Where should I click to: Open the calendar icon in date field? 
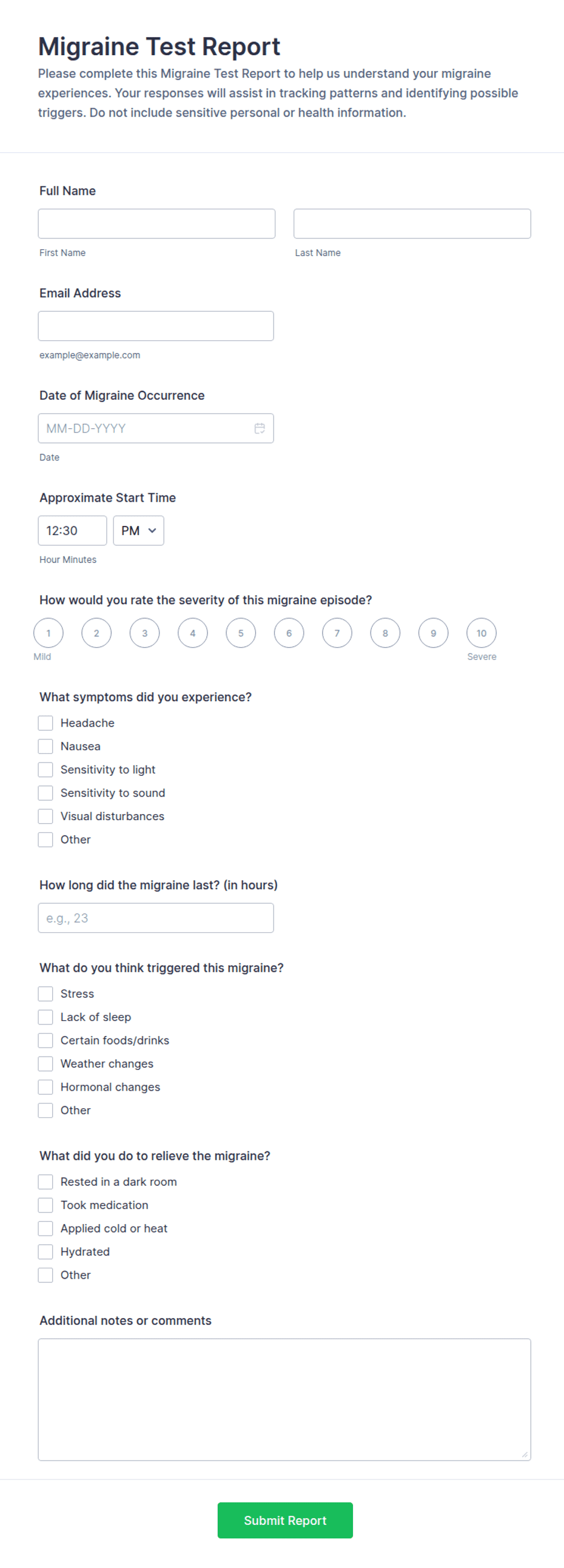coord(260,428)
